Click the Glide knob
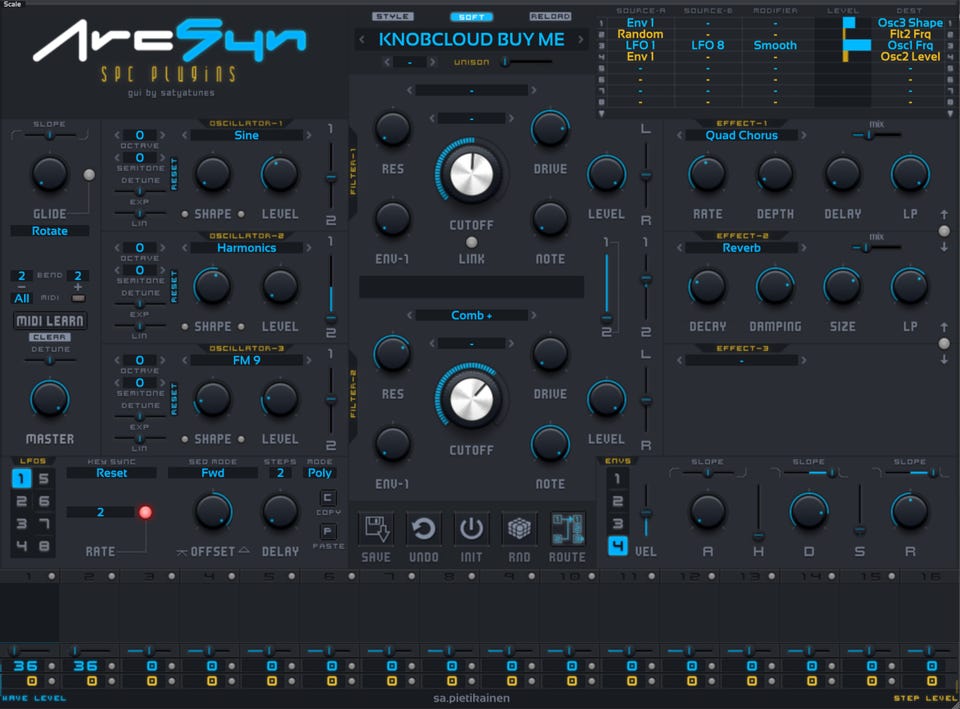Viewport: 960px width, 709px height. 50,174
